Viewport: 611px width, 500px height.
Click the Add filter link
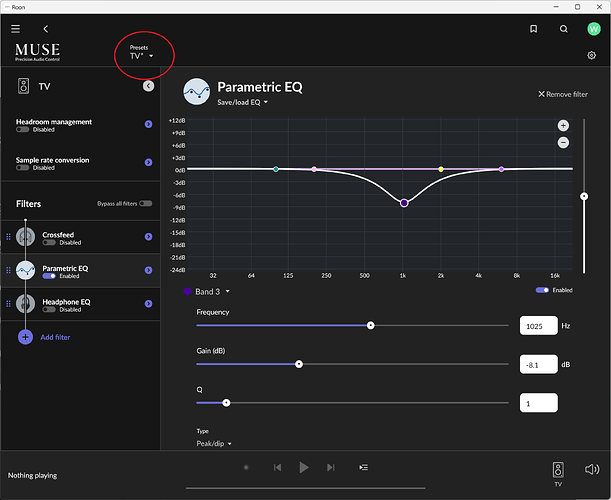[55, 337]
